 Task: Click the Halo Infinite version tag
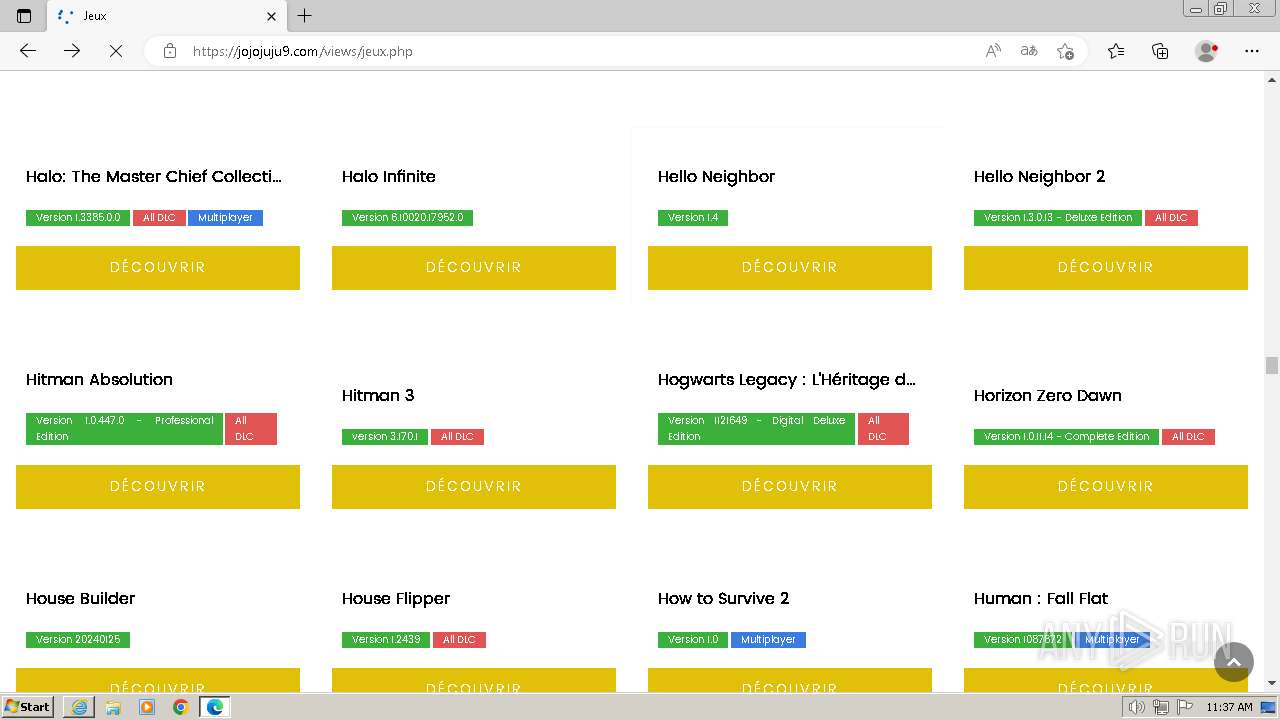point(407,218)
